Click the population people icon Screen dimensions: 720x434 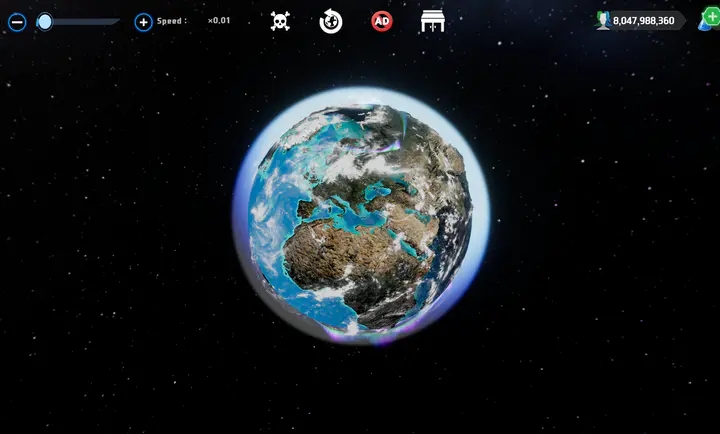click(x=603, y=20)
